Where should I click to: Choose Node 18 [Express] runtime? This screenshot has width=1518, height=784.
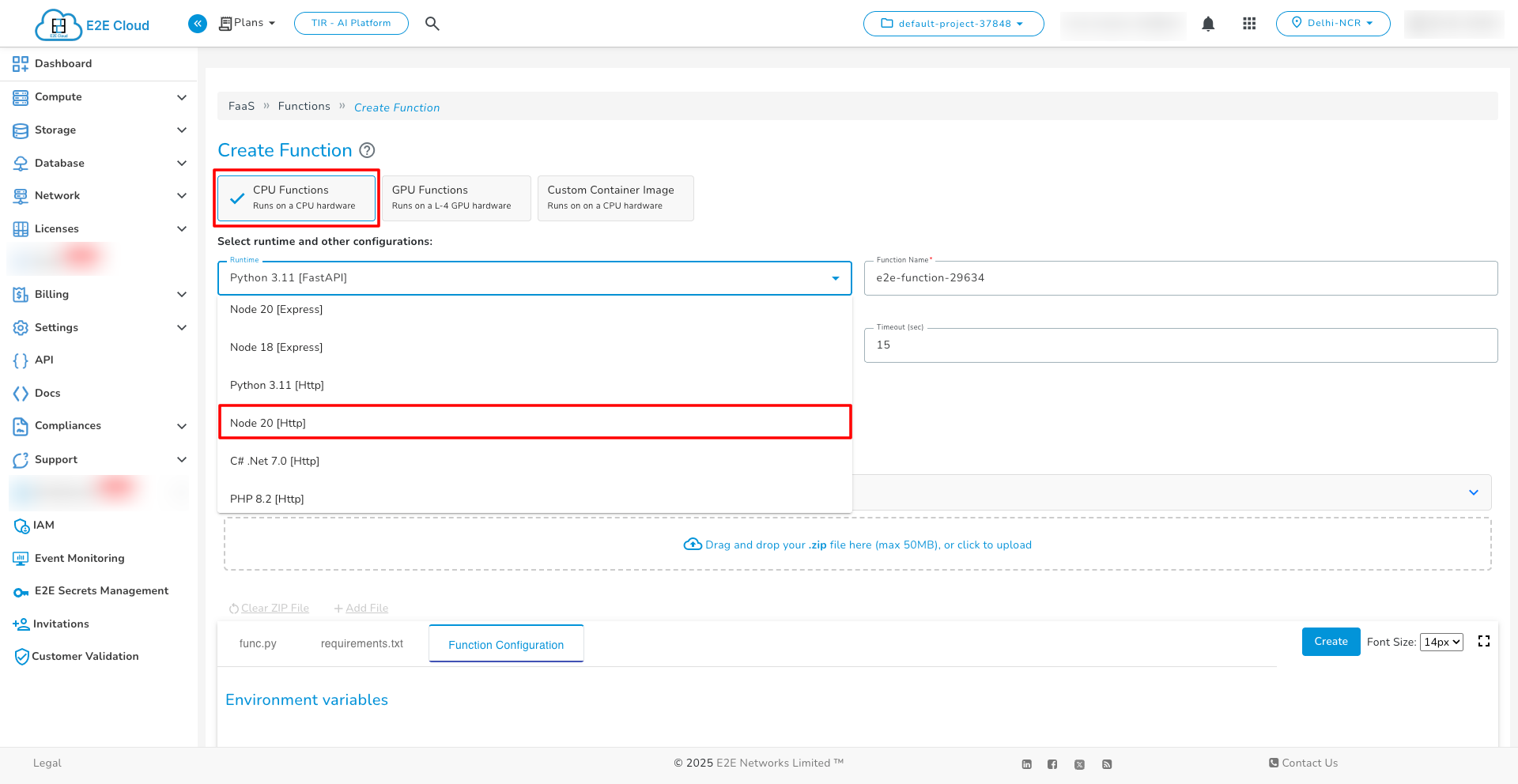click(535, 348)
